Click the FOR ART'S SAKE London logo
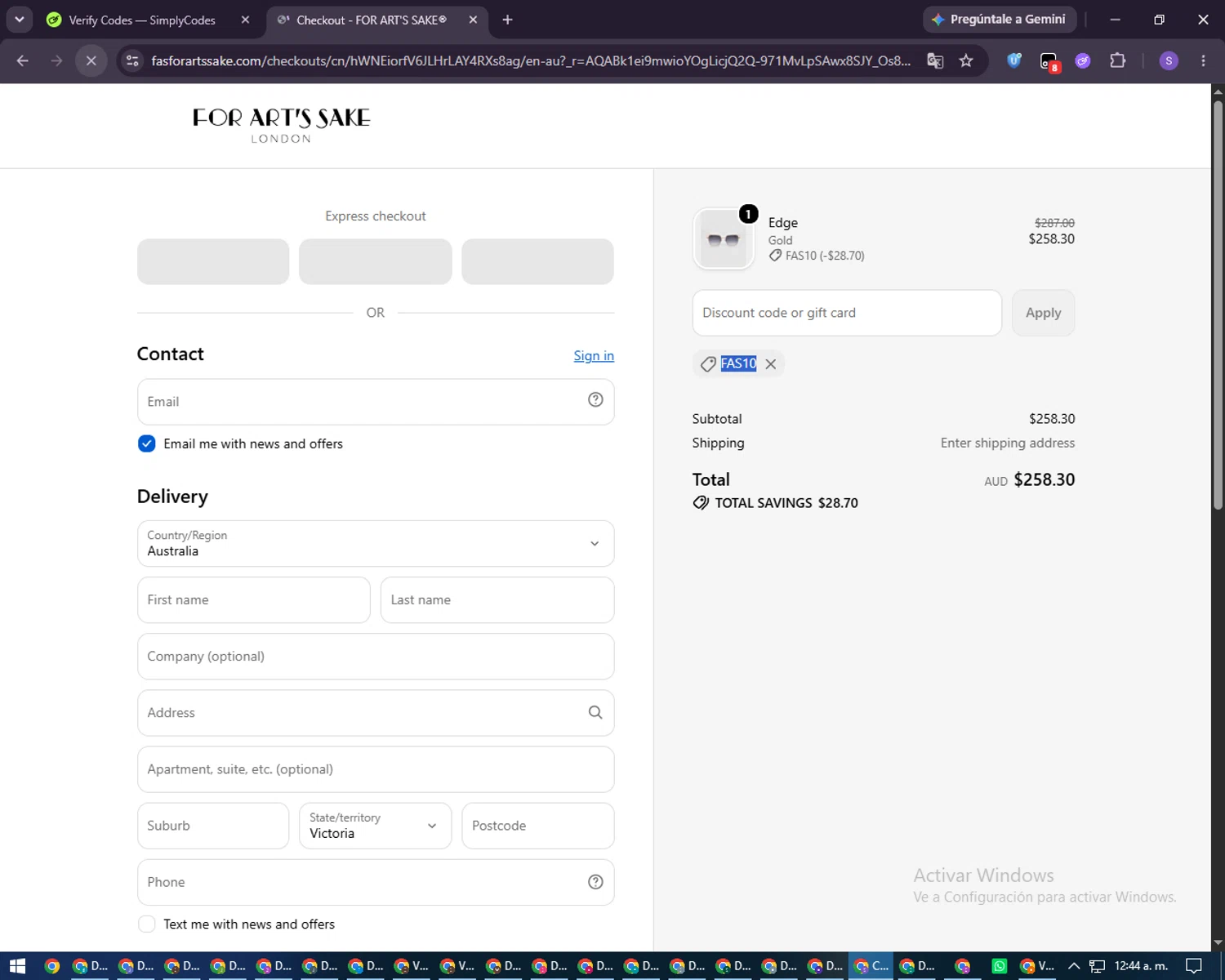1225x980 pixels. [281, 125]
